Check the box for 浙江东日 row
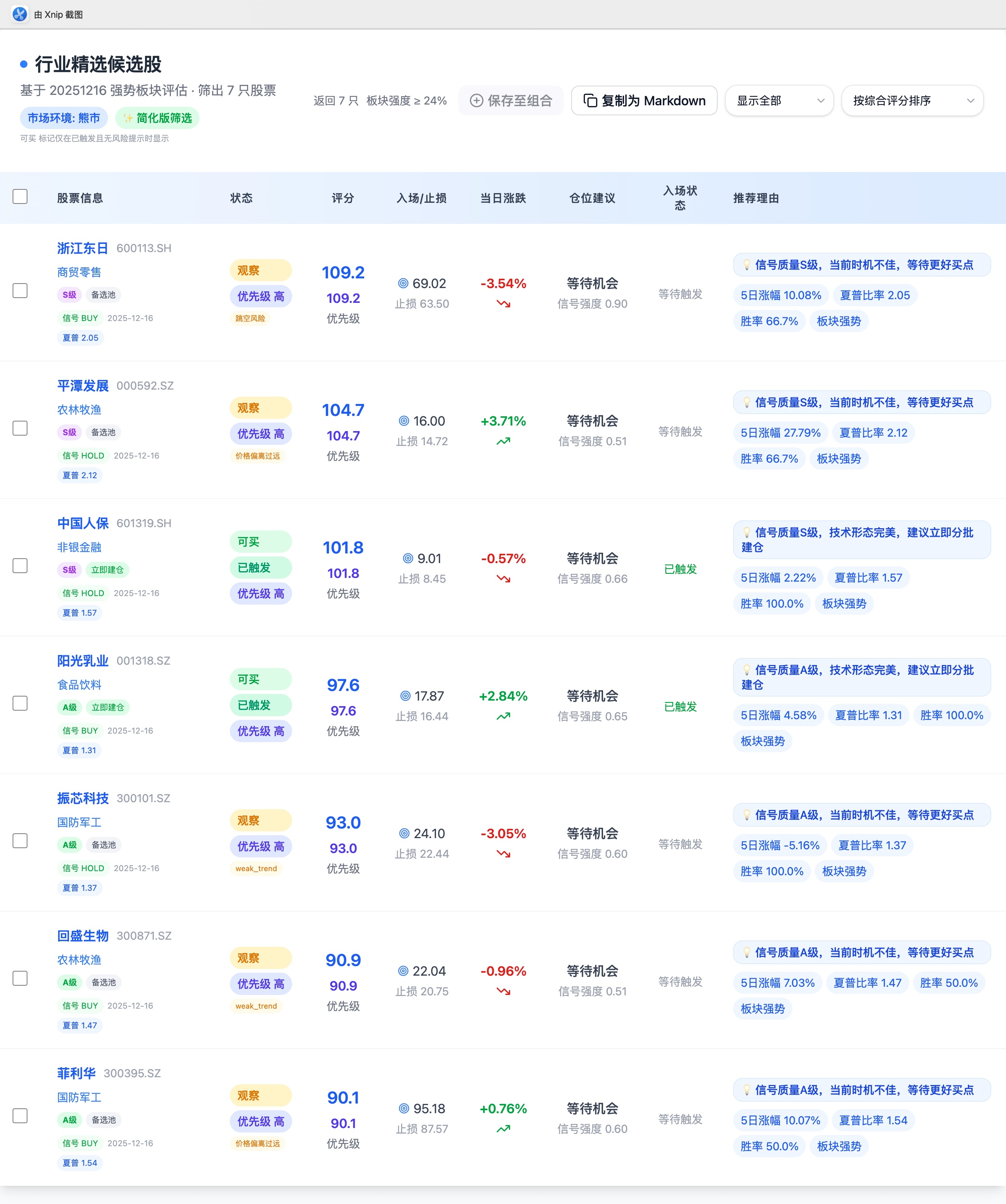Image resolution: width=1006 pixels, height=1204 pixels. [x=20, y=291]
